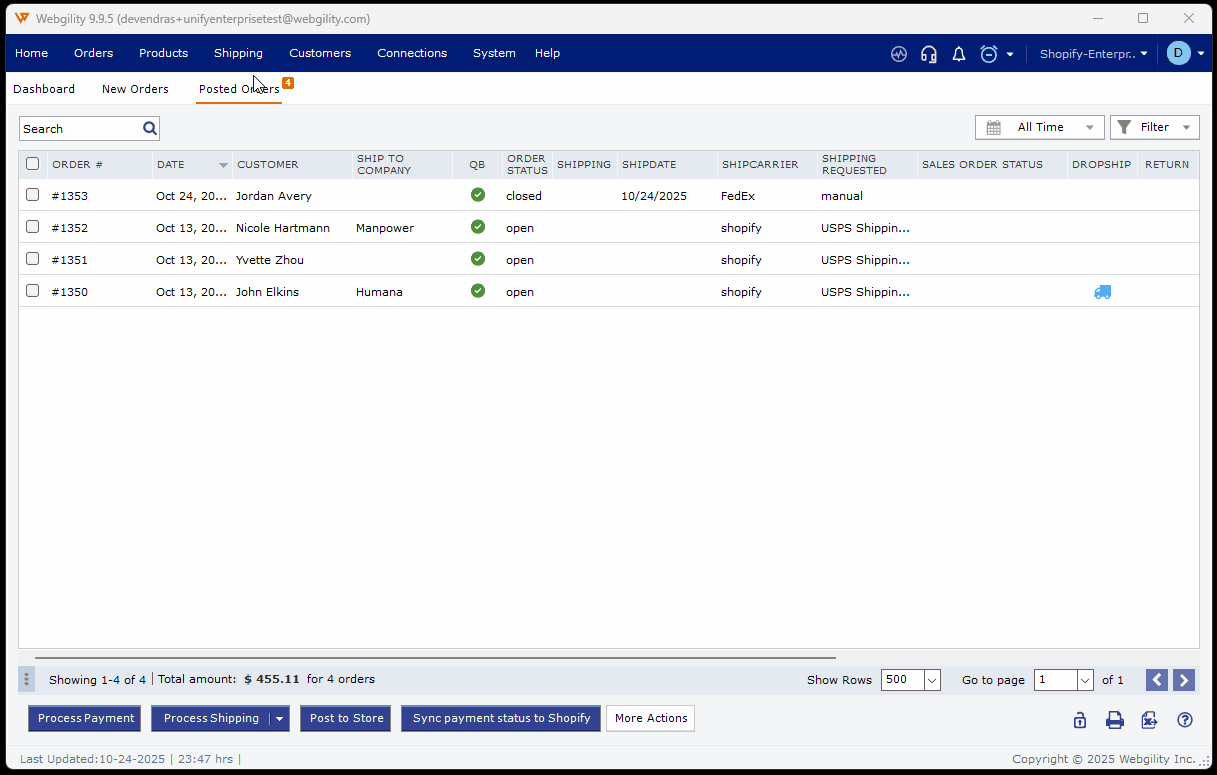This screenshot has width=1217, height=775.
Task: Switch to the New Orders tab
Action: click(x=135, y=89)
